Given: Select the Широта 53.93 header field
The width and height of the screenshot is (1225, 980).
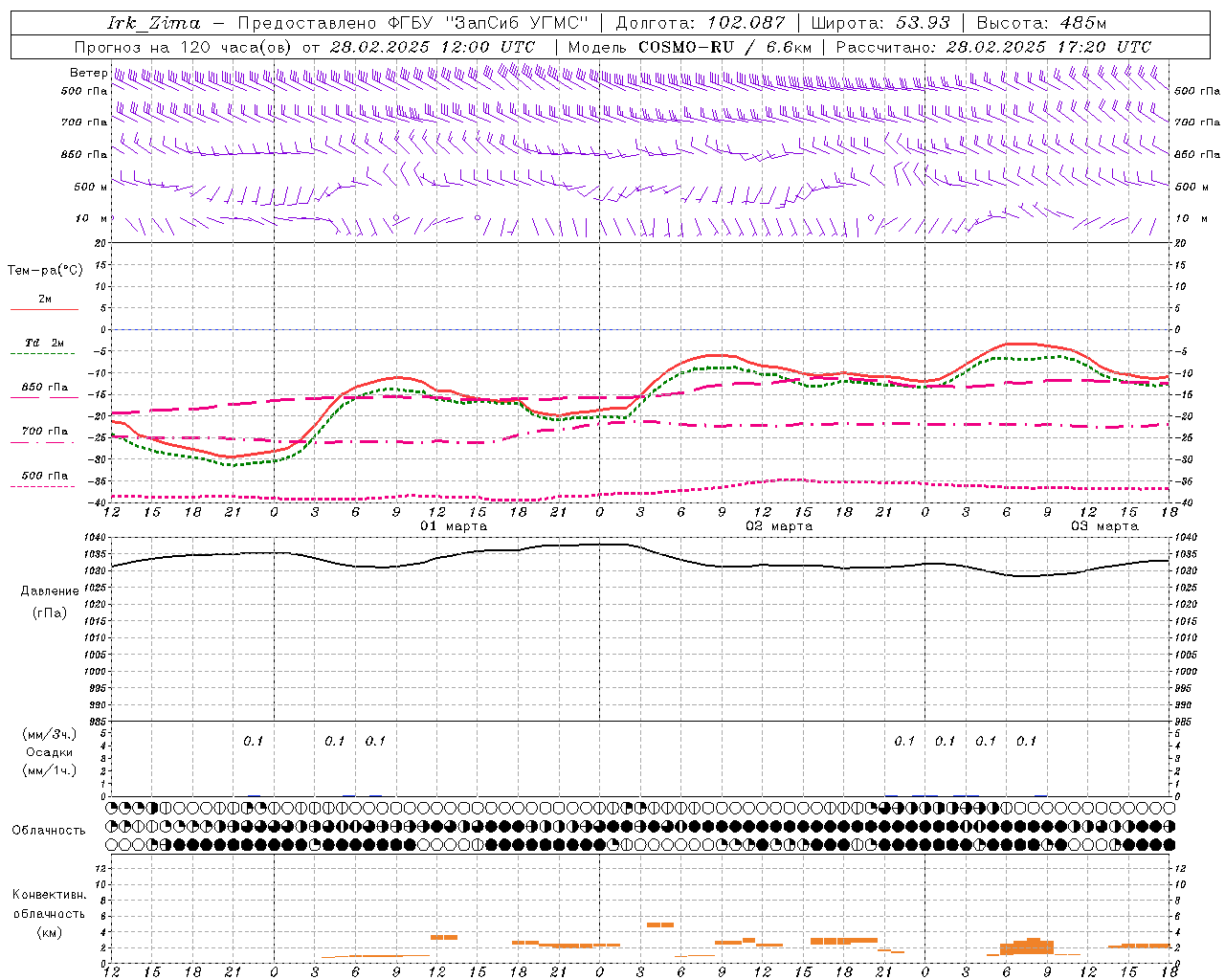Looking at the screenshot, I should coord(880,23).
